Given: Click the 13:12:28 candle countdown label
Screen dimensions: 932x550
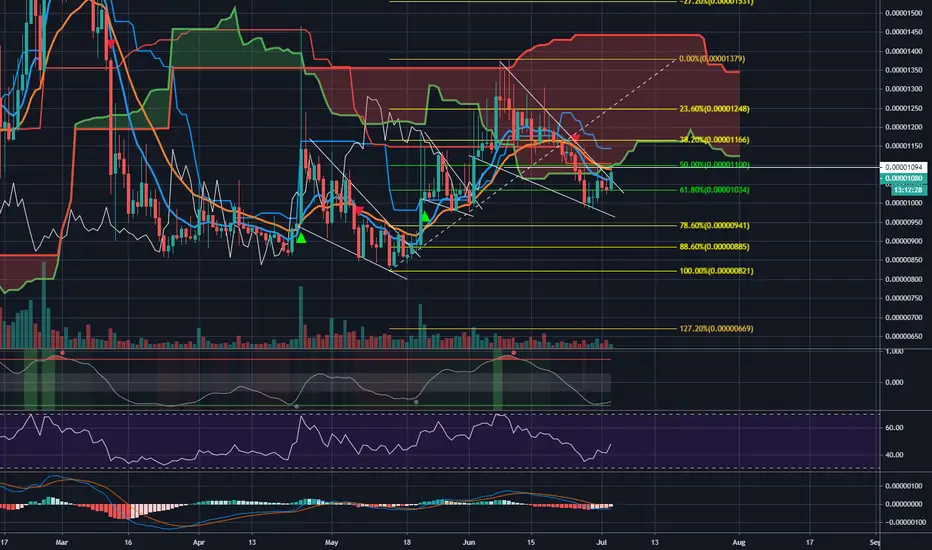Looking at the screenshot, I should point(909,190).
